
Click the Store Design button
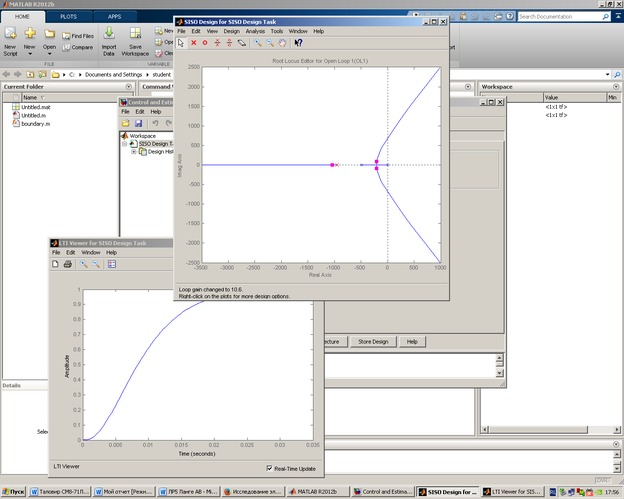point(373,341)
